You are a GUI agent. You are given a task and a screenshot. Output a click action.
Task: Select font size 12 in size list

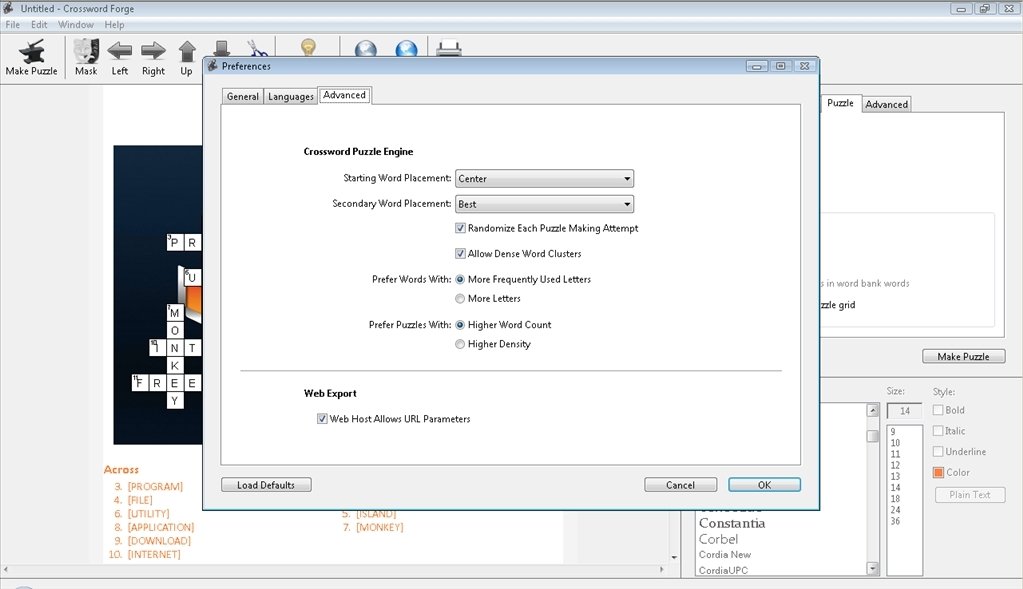click(895, 465)
